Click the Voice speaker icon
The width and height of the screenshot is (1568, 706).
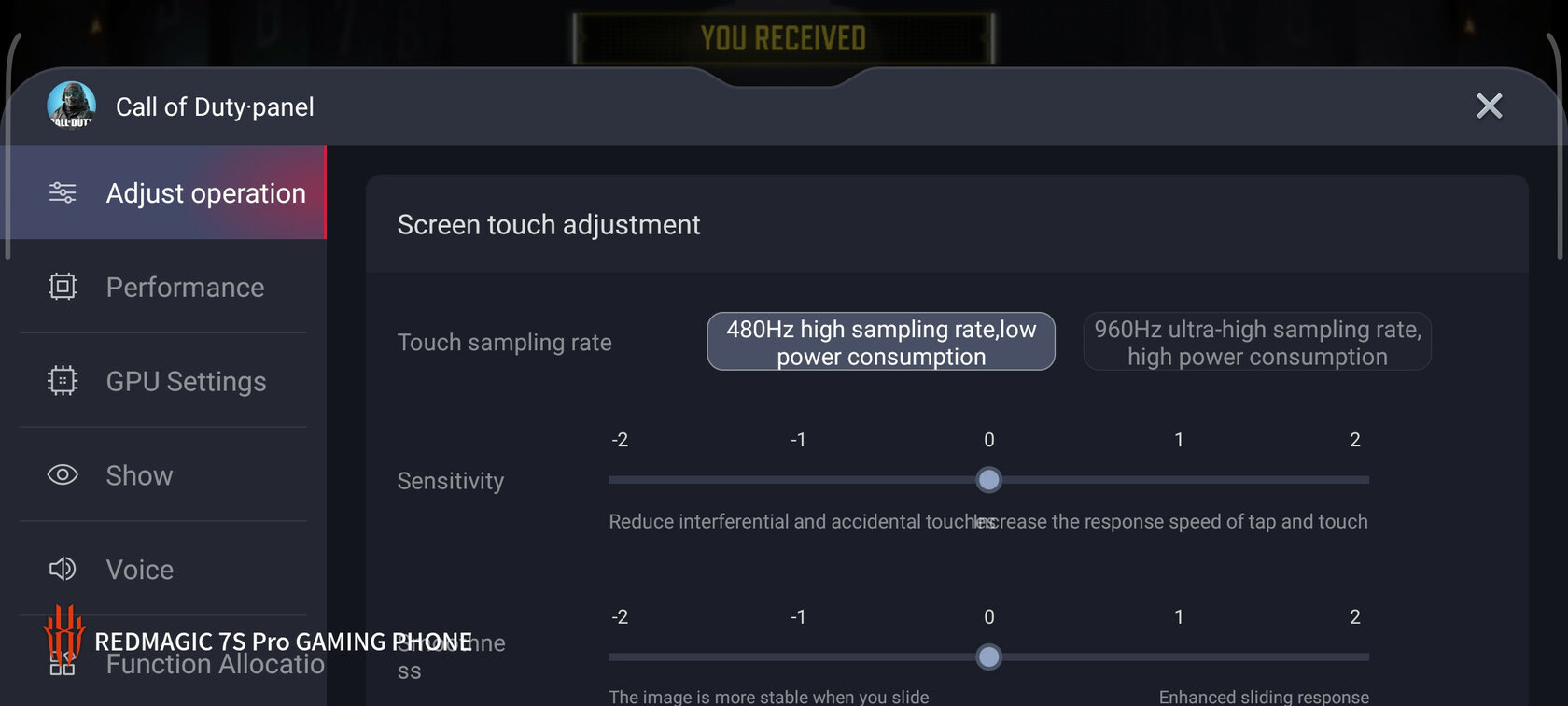pos(63,569)
